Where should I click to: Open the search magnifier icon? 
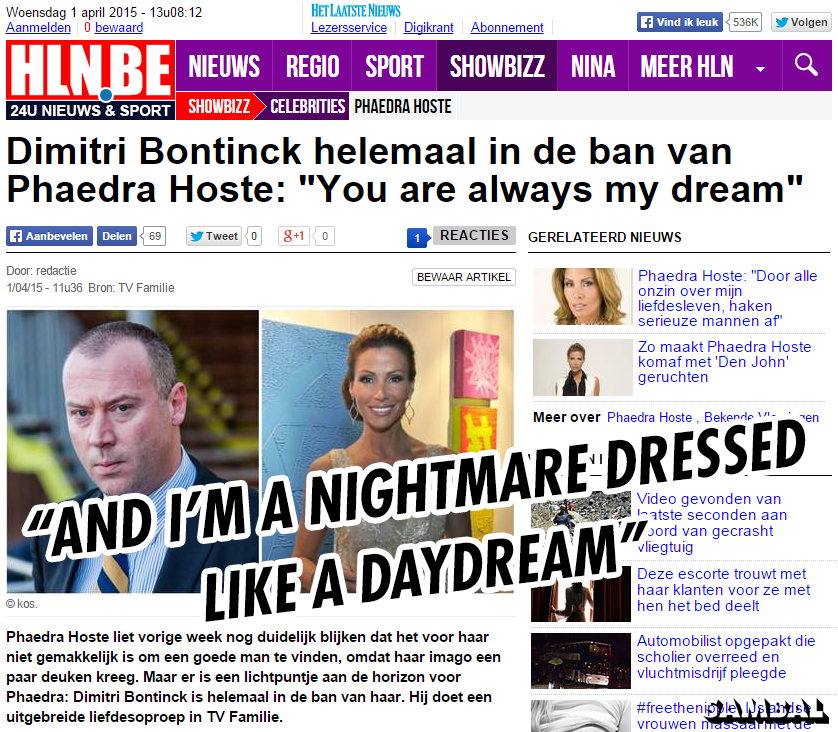(x=806, y=65)
